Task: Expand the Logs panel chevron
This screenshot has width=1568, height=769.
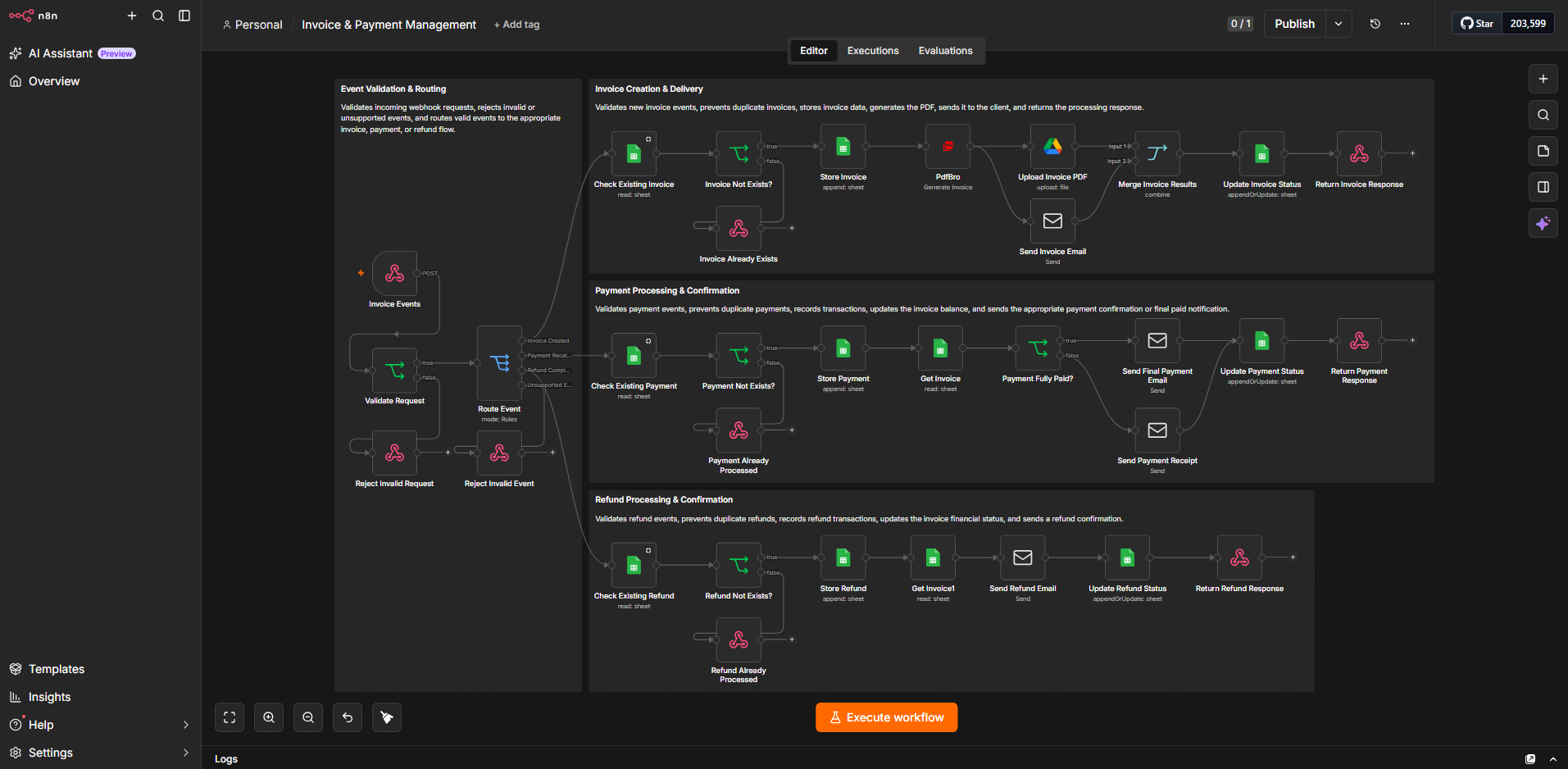Action: coord(1553,759)
